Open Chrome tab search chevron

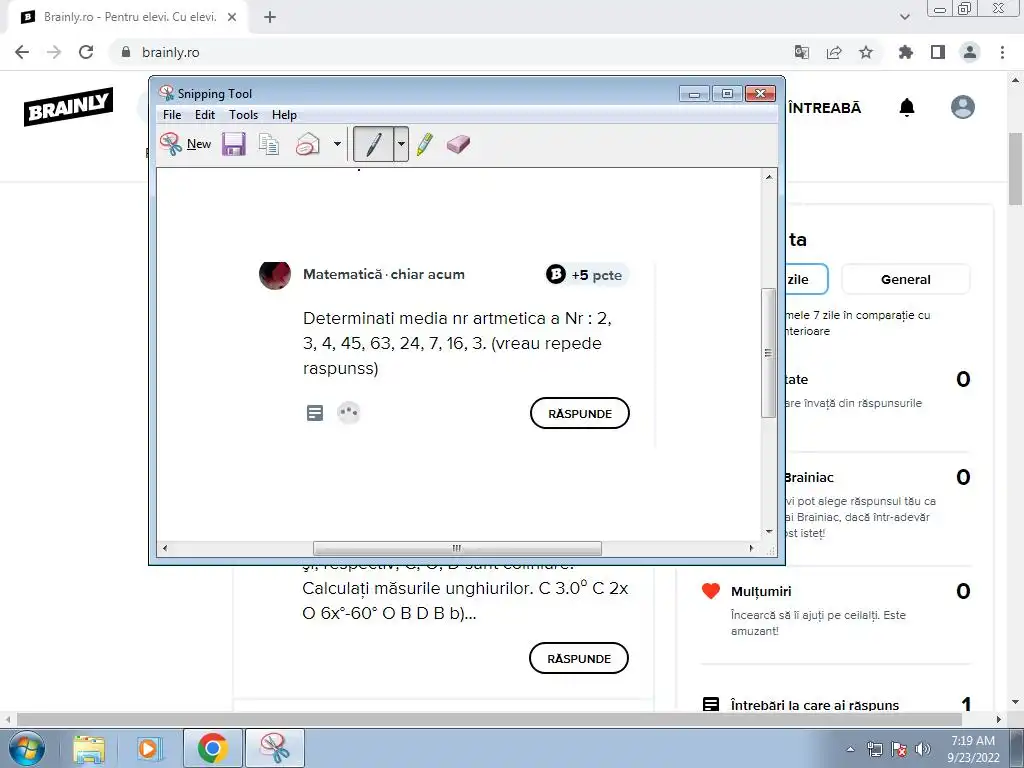pos(904,17)
